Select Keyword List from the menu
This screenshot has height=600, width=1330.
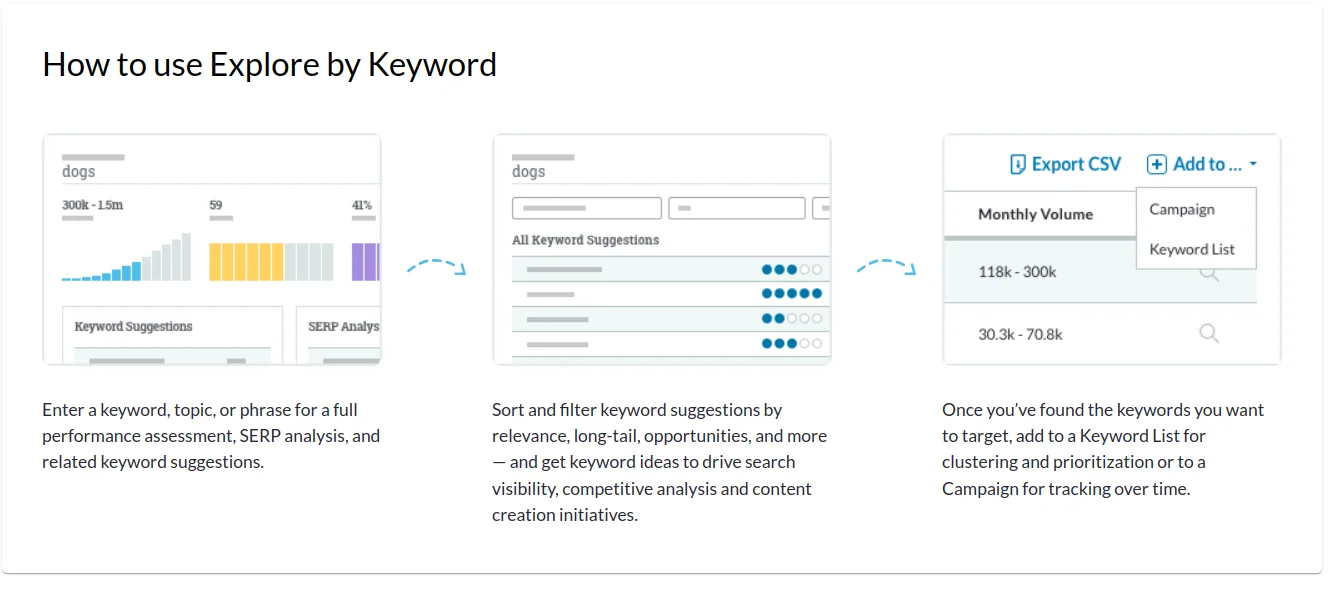pos(1192,249)
